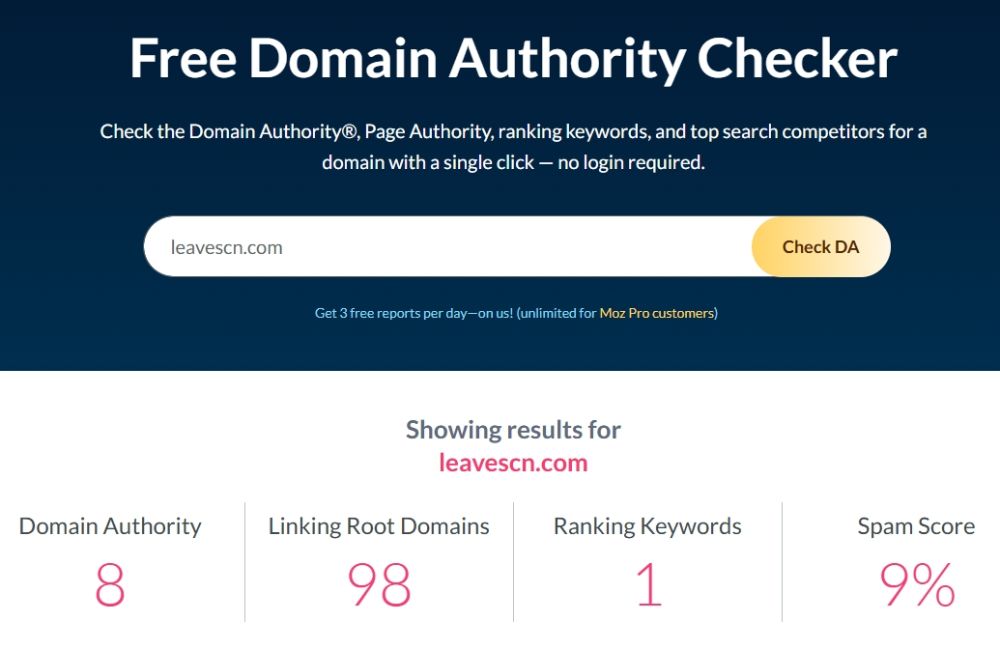Click the Domain Authority score of 8
Viewport: 1000px width, 650px height.
click(110, 585)
